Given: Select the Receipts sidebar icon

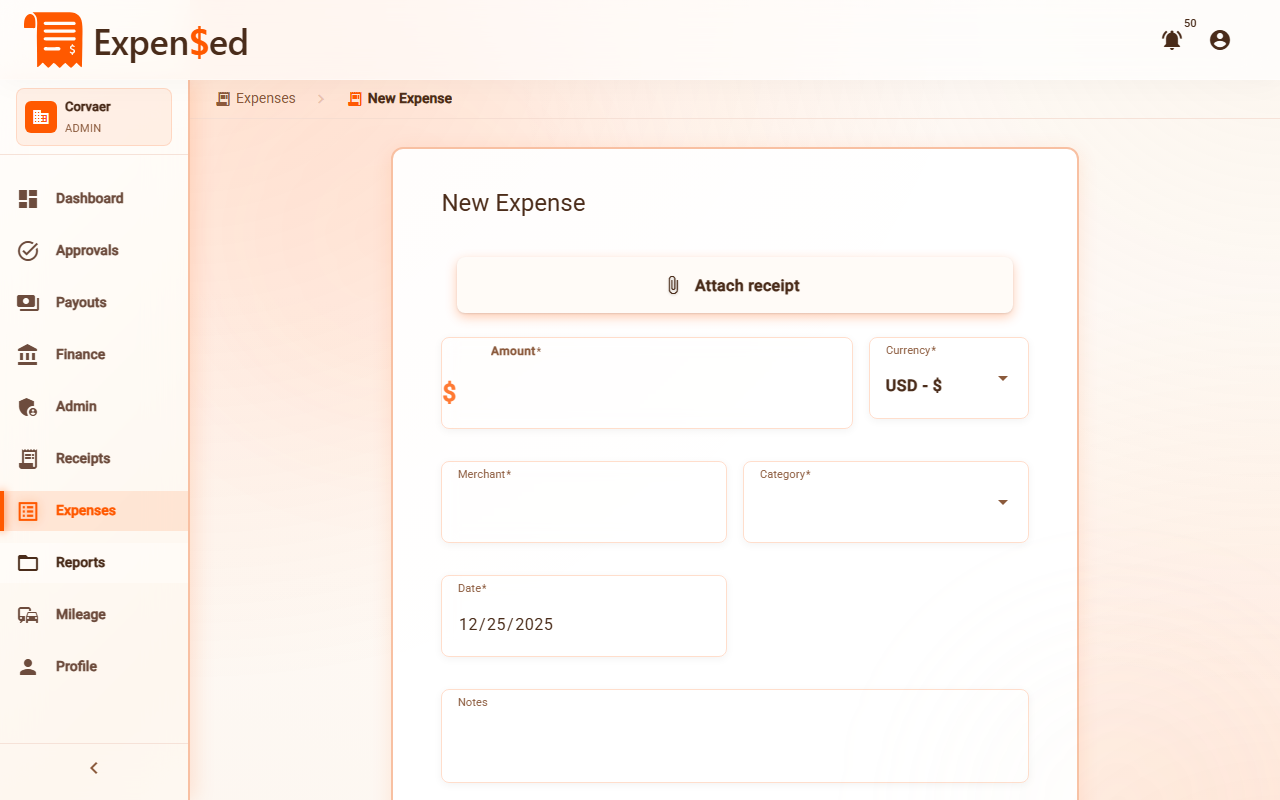Looking at the screenshot, I should coord(28,458).
